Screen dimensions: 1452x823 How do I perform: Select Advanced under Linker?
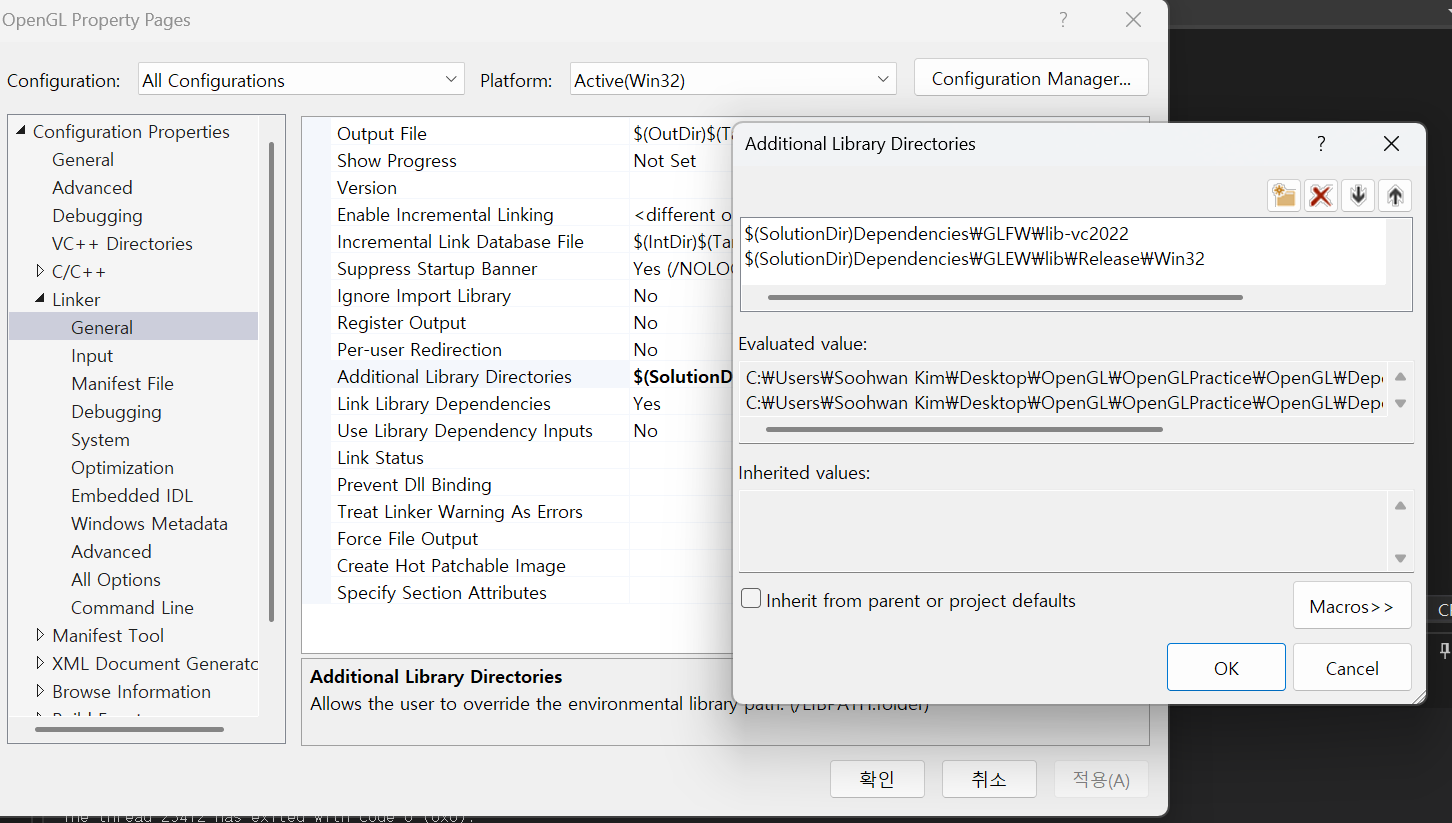111,551
